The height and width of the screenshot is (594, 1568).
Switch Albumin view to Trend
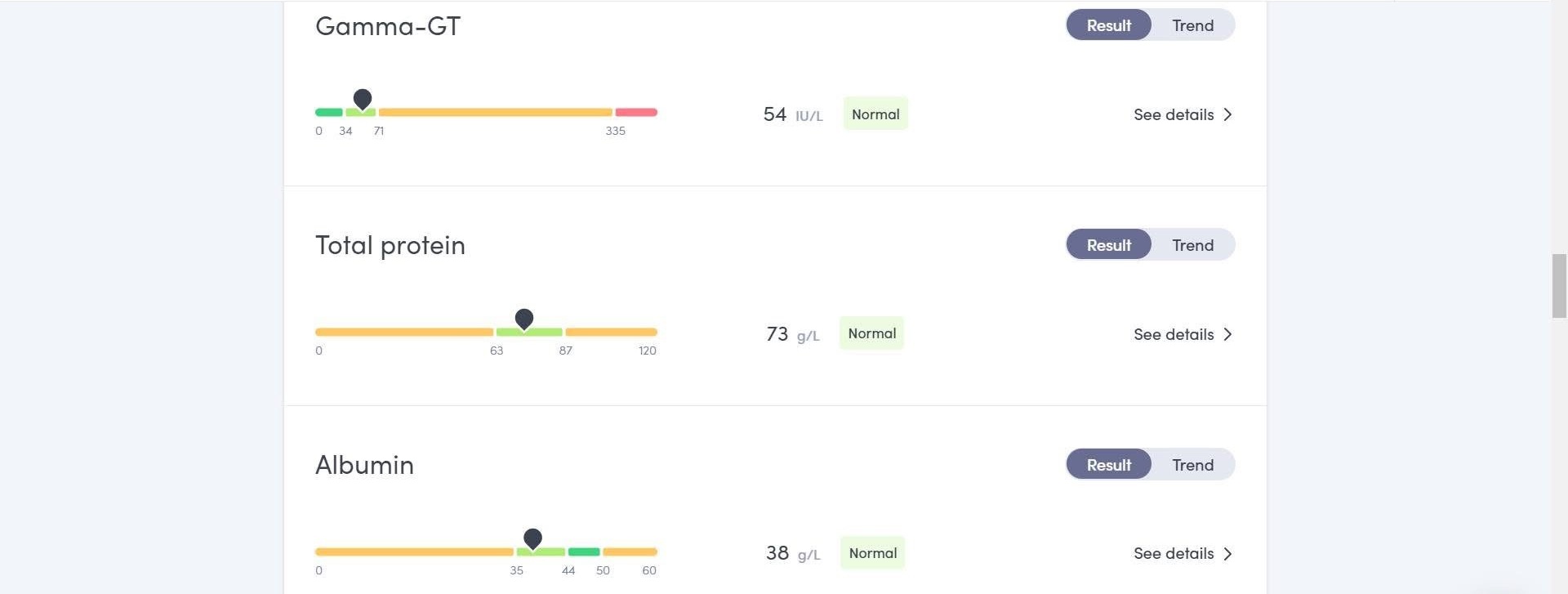(x=1192, y=465)
